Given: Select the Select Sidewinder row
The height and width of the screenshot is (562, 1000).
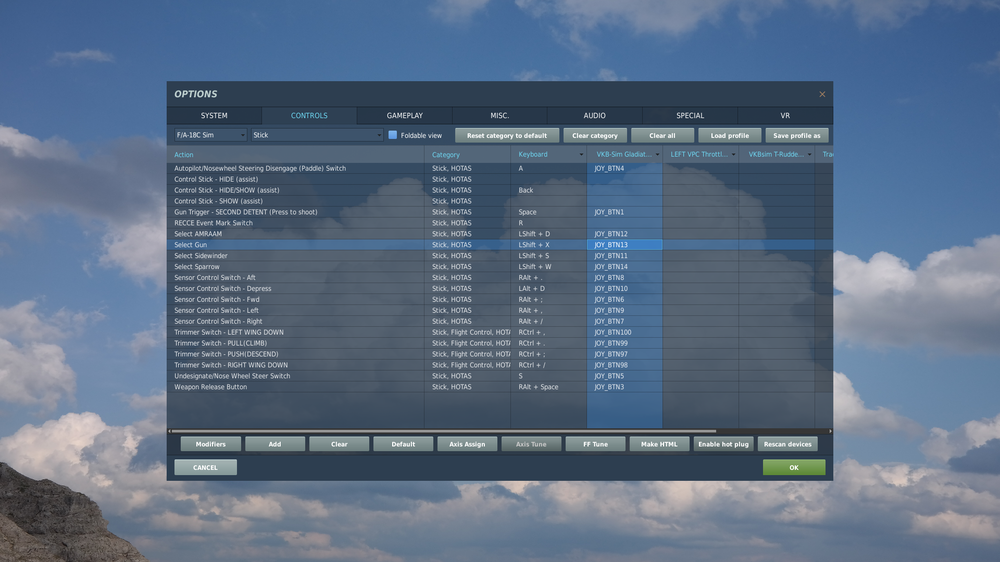Looking at the screenshot, I should click(500, 256).
